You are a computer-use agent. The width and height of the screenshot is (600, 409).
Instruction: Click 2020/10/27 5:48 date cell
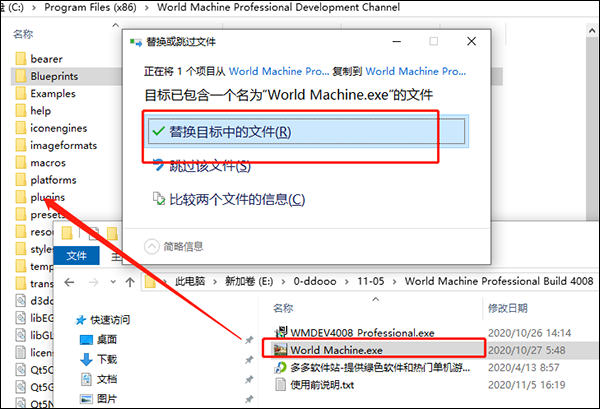pyautogui.click(x=527, y=350)
